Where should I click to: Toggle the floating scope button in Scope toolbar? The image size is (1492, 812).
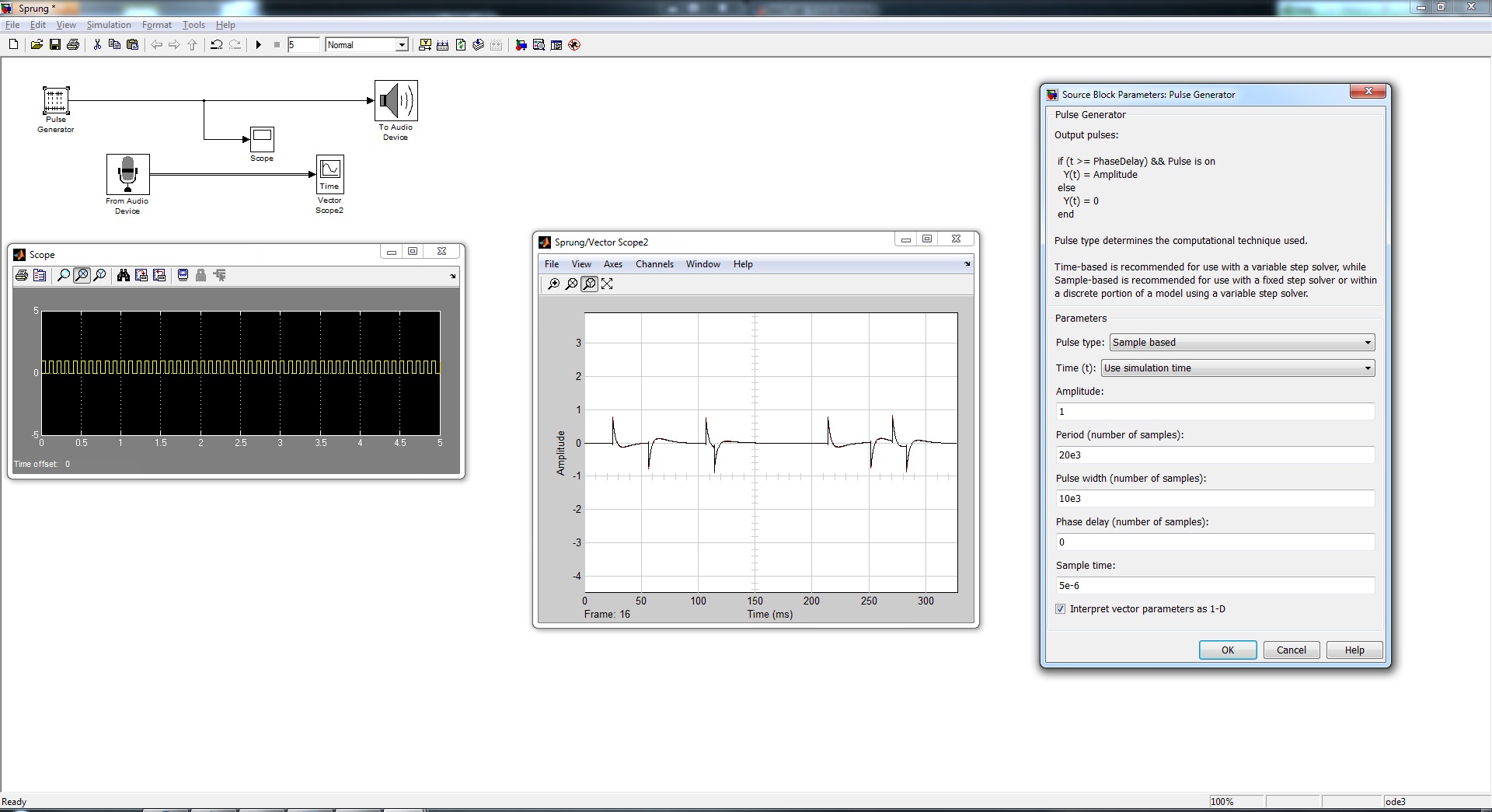point(183,275)
